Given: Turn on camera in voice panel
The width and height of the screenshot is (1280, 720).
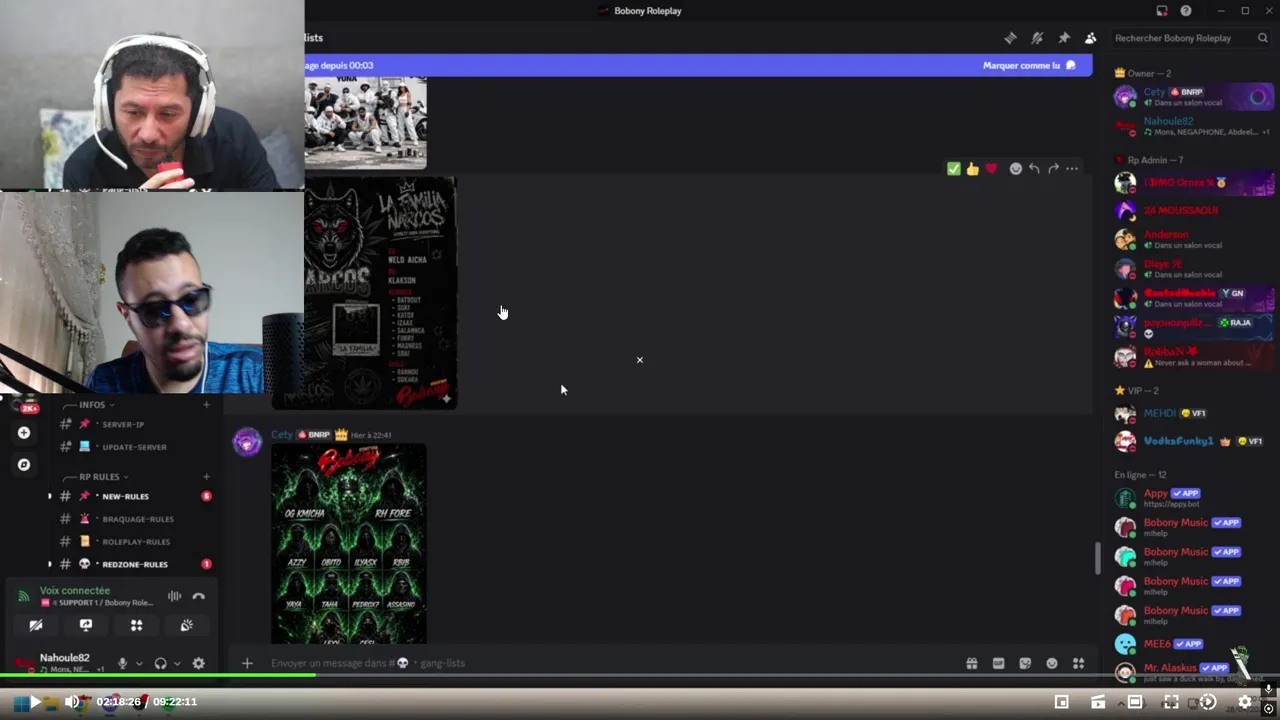Looking at the screenshot, I should 36,625.
